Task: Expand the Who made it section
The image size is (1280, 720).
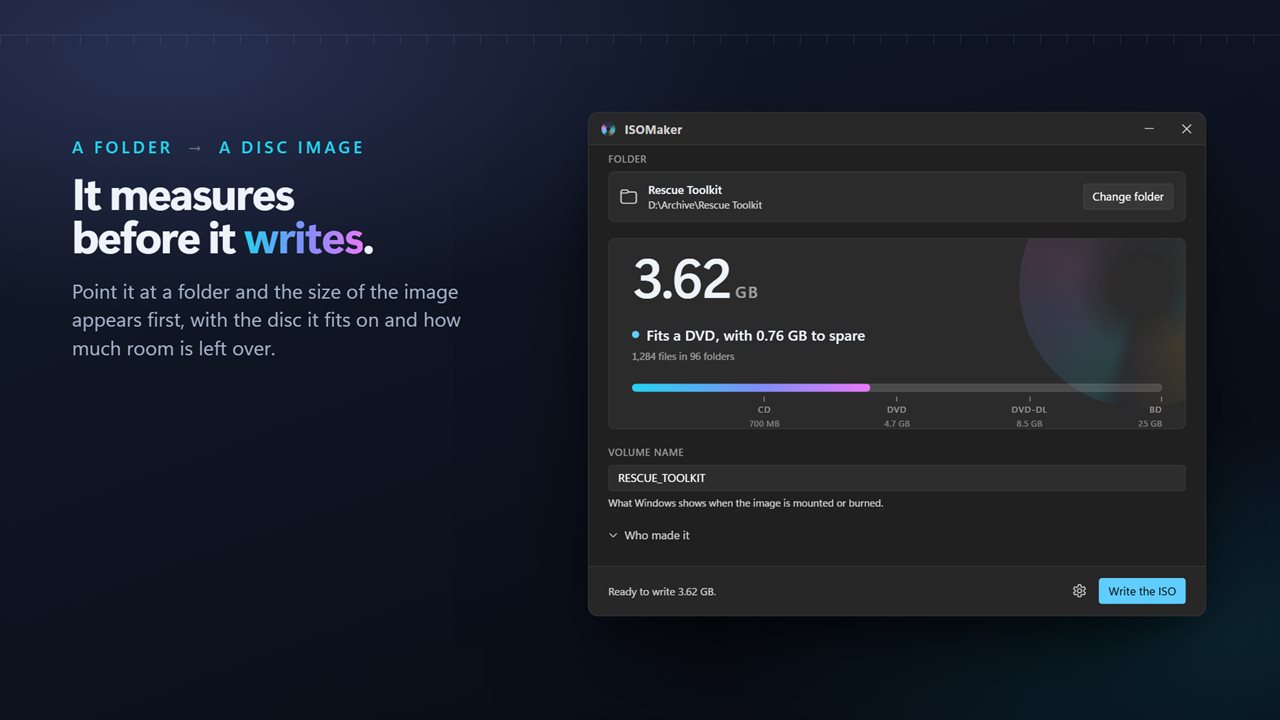Action: pyautogui.click(x=649, y=535)
